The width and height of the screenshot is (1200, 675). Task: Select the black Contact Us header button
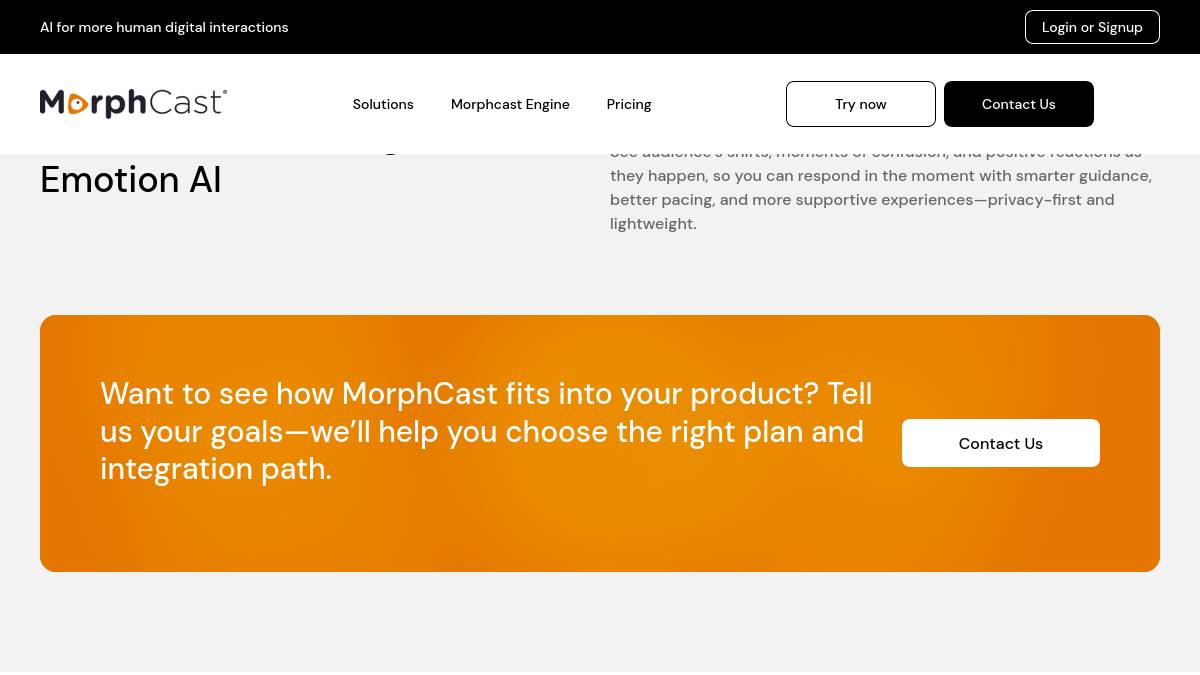coord(1019,104)
